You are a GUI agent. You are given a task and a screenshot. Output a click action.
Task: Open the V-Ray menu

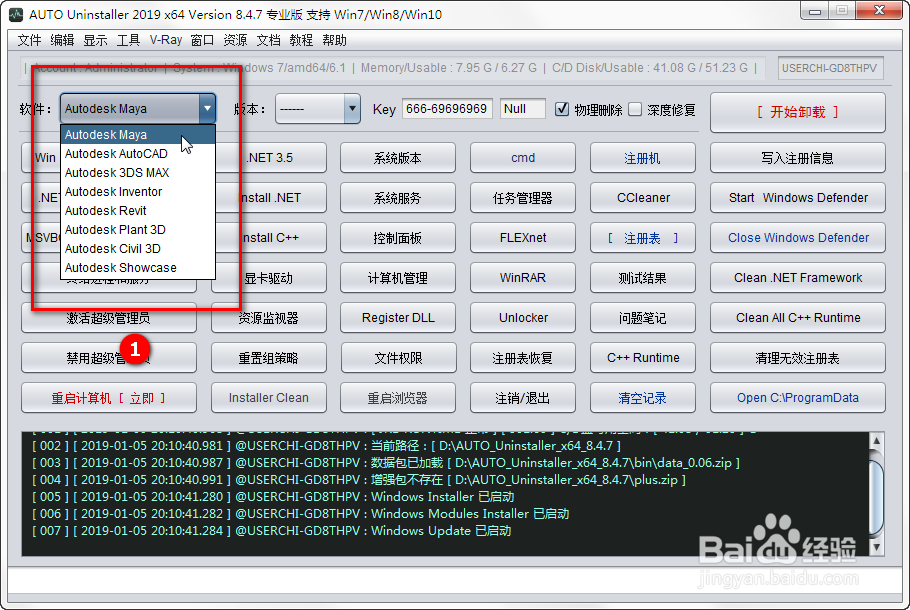pyautogui.click(x=165, y=40)
